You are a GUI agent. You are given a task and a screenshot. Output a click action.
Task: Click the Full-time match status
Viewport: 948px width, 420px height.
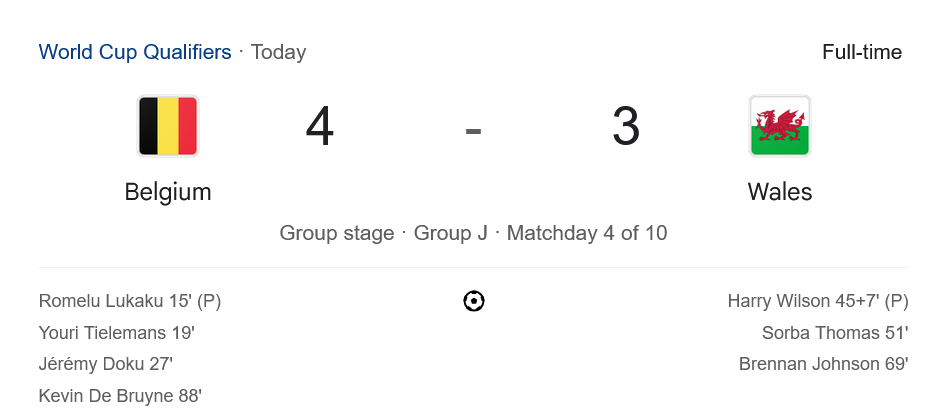click(861, 52)
